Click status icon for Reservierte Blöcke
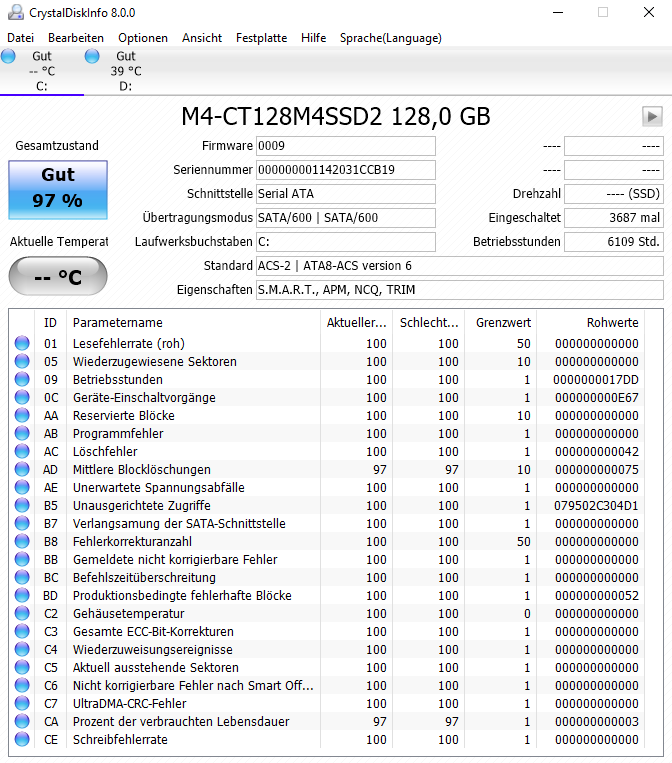 [x=22, y=415]
